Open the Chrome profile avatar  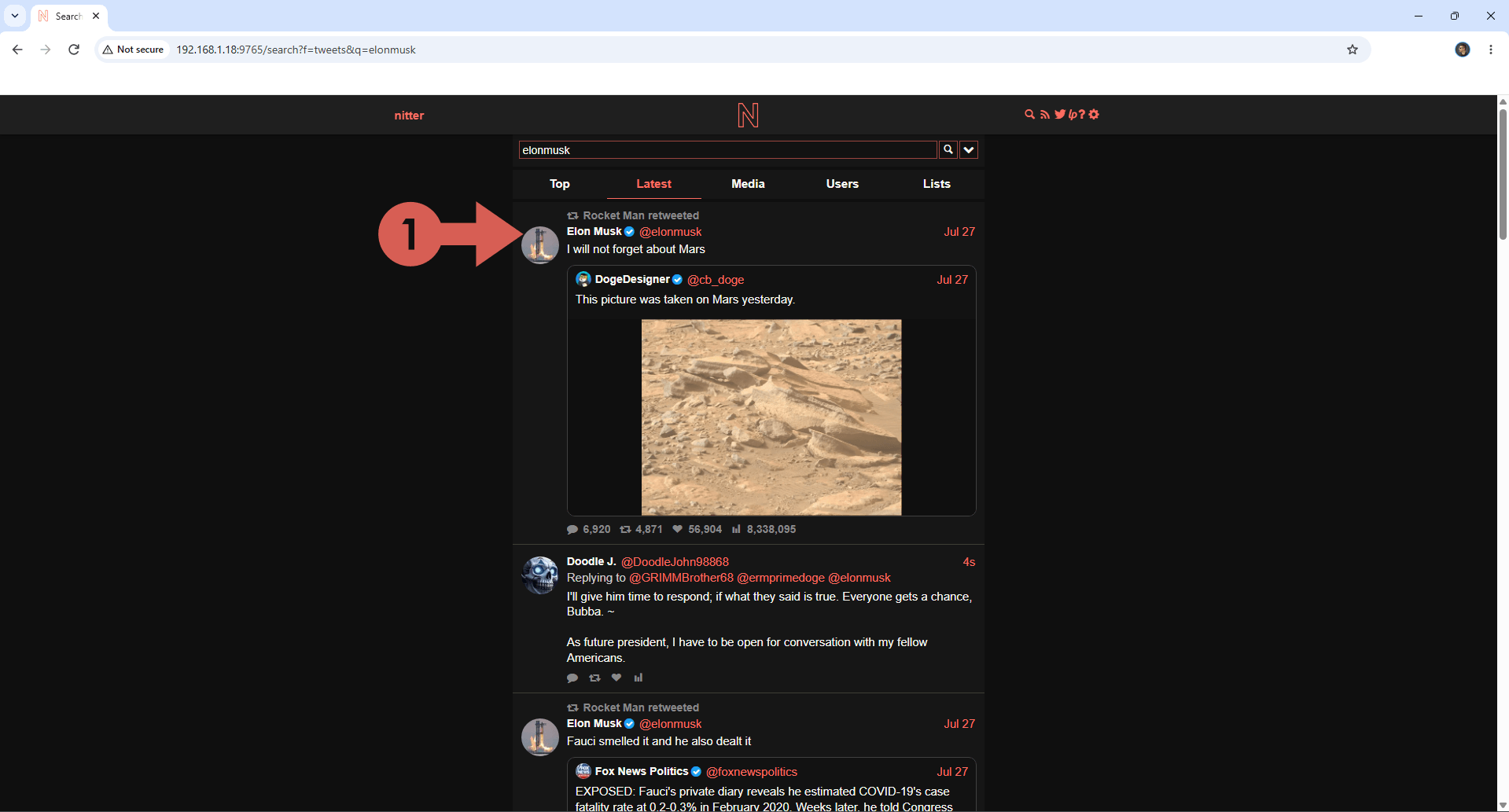[x=1463, y=50]
